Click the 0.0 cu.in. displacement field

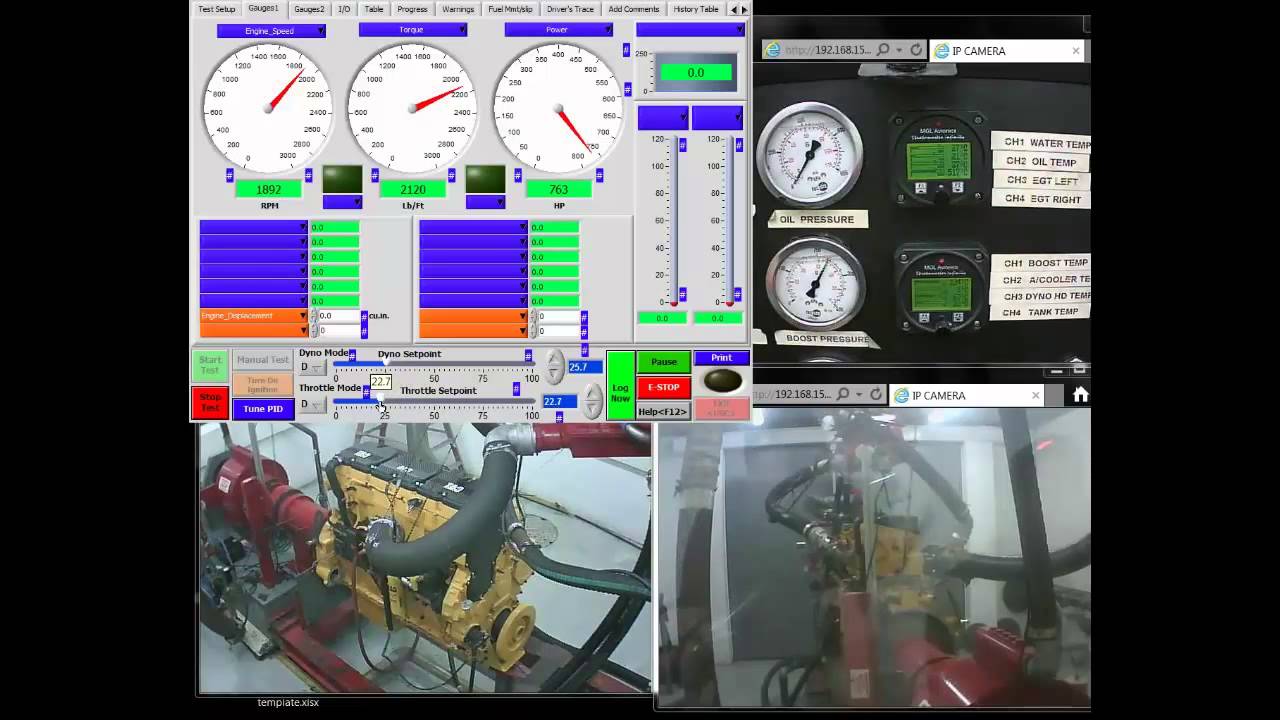coord(339,316)
